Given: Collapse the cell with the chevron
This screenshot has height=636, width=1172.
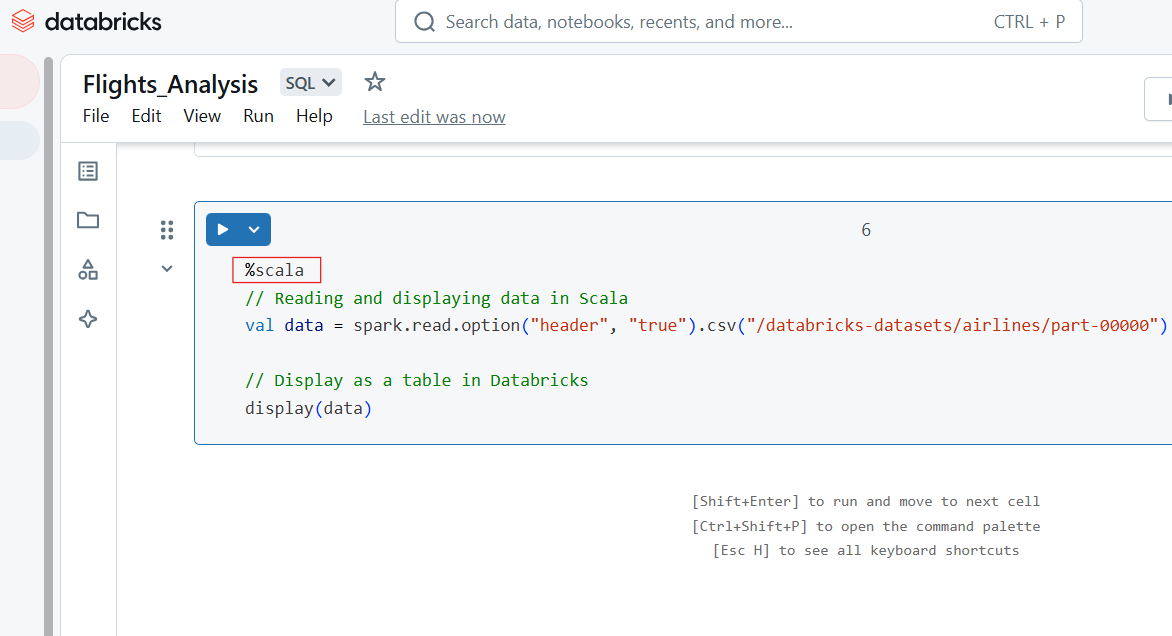Looking at the screenshot, I should (167, 269).
